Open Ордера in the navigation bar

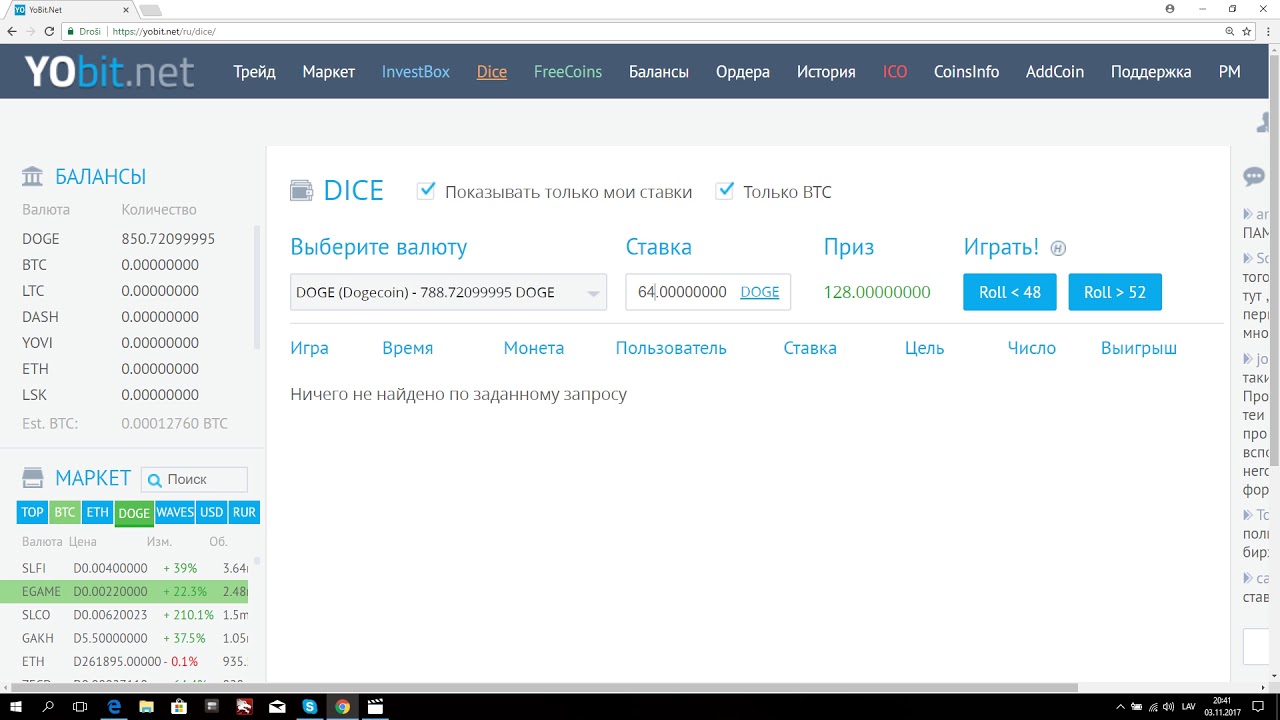743,72
